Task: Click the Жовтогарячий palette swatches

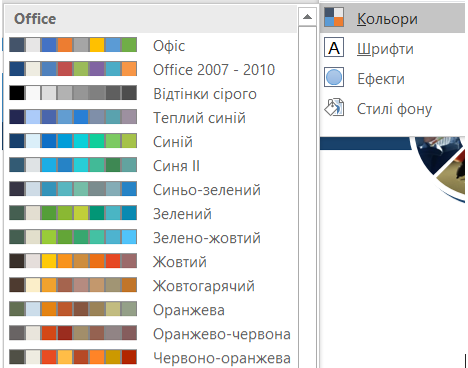Action: [x=73, y=285]
